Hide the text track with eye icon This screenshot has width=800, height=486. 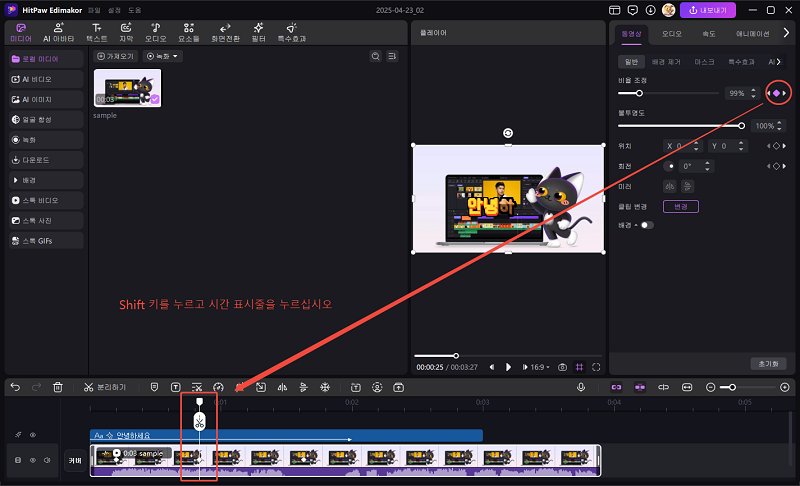[33, 435]
